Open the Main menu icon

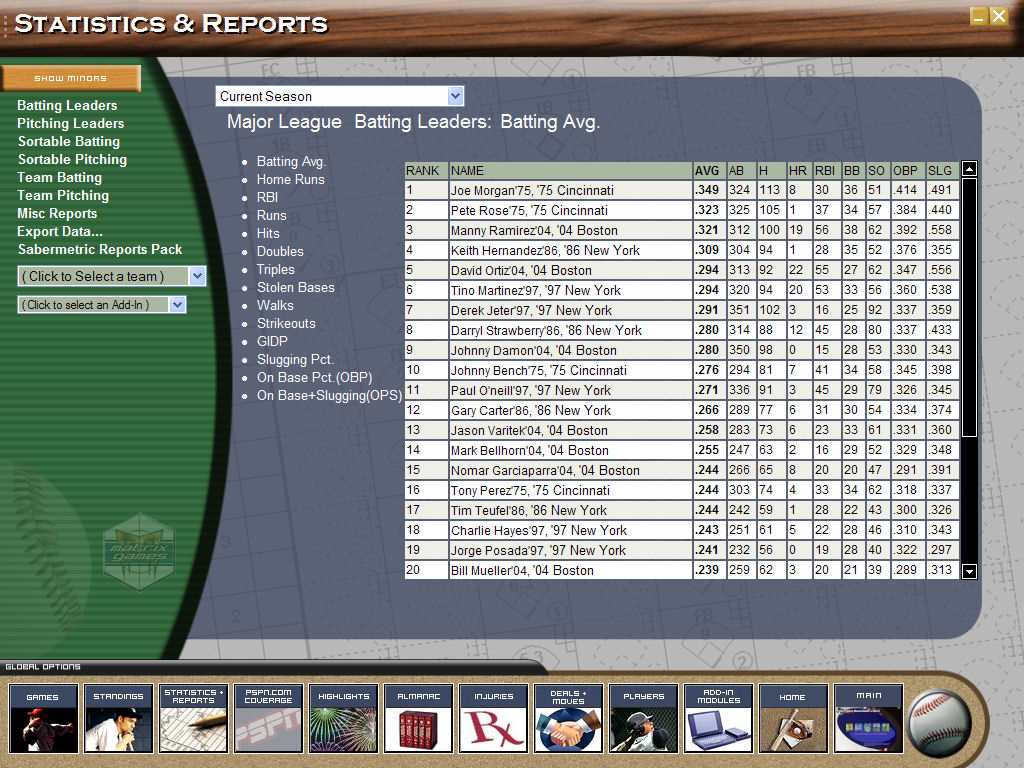pyautogui.click(x=869, y=718)
